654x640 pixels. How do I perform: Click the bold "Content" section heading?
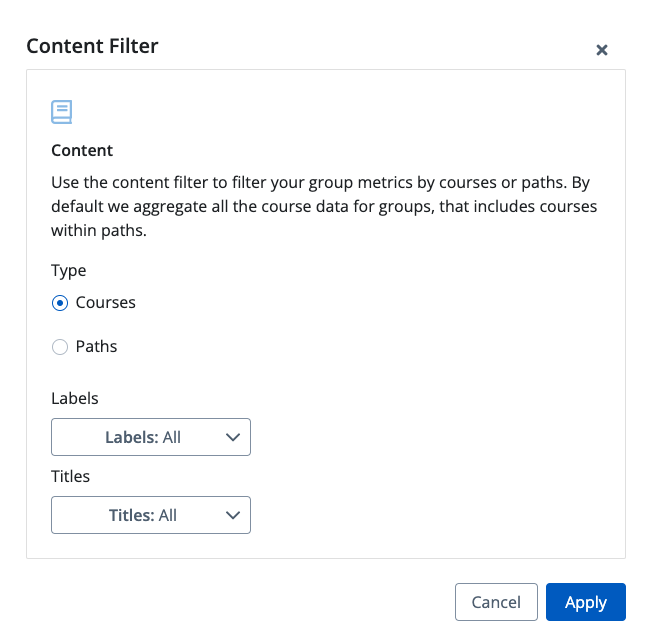(82, 150)
